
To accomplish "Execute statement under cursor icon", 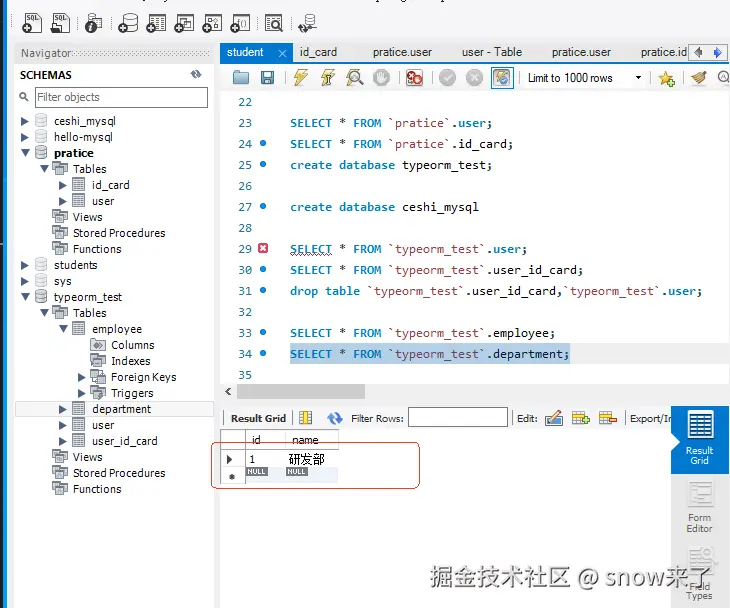I will pyautogui.click(x=328, y=77).
